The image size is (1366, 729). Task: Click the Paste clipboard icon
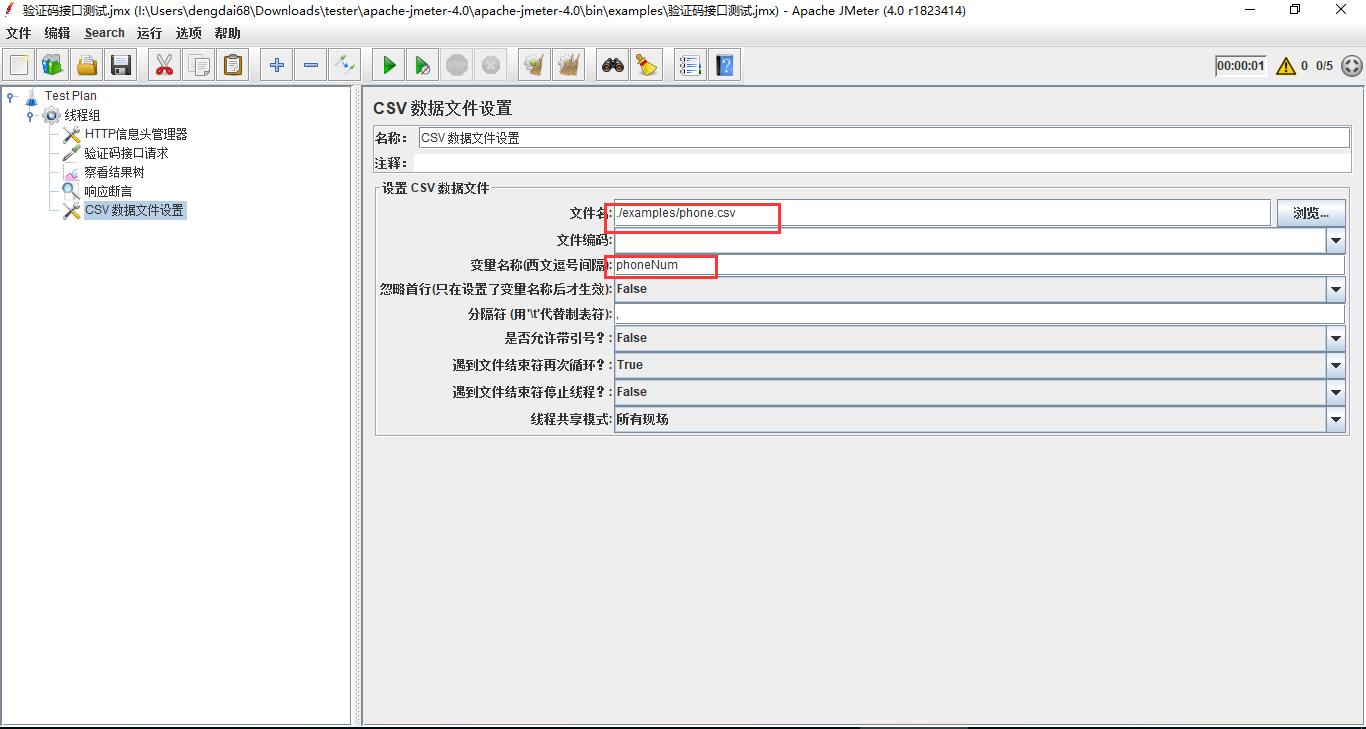[x=233, y=66]
